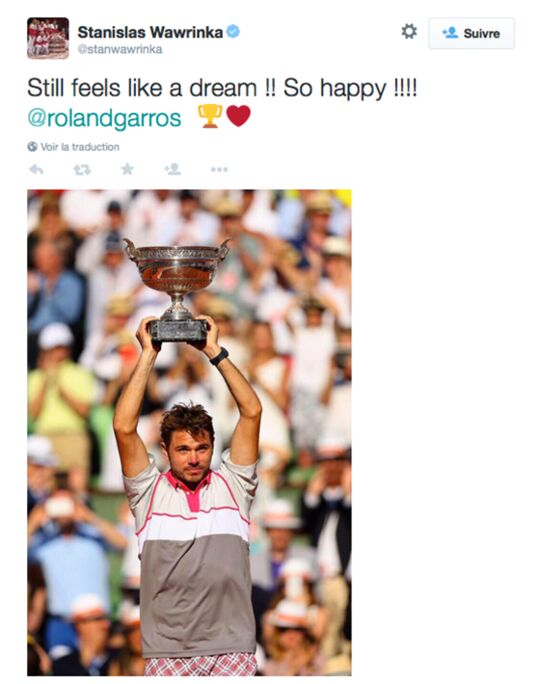This screenshot has height=684, width=540.
Task: Click the trophy cup in the photo
Action: (177, 290)
